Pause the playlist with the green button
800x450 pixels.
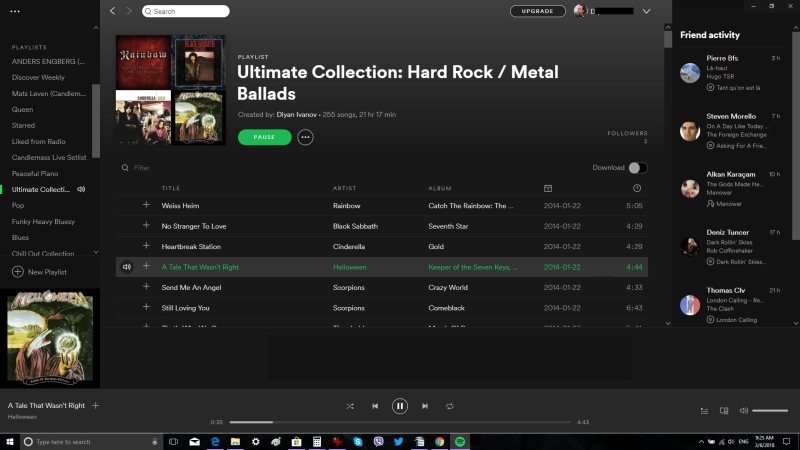pyautogui.click(x=264, y=137)
